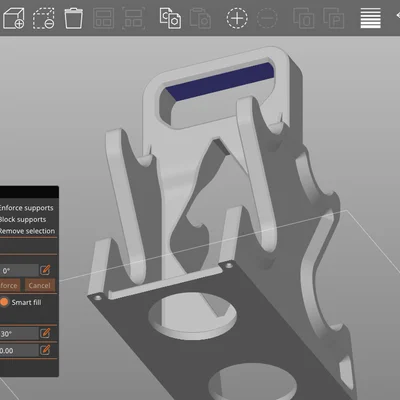
Task: Click the Remove instance minus circle icon
Action: tap(267, 18)
